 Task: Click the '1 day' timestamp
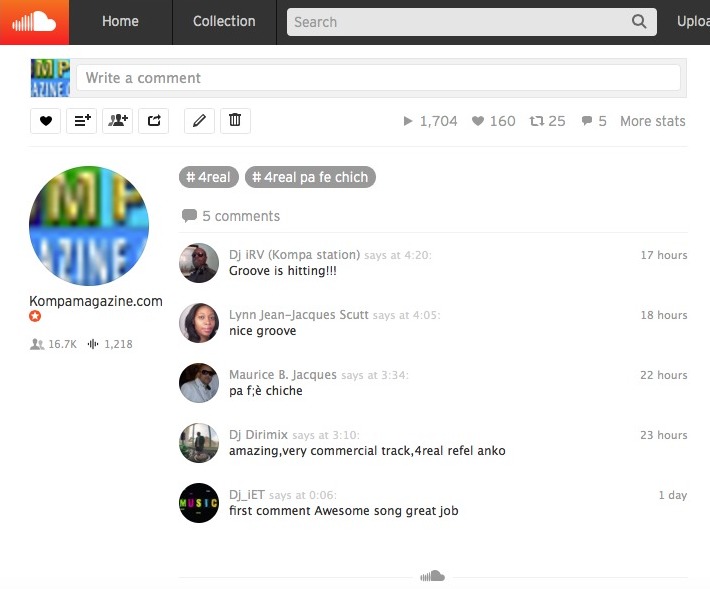click(673, 495)
